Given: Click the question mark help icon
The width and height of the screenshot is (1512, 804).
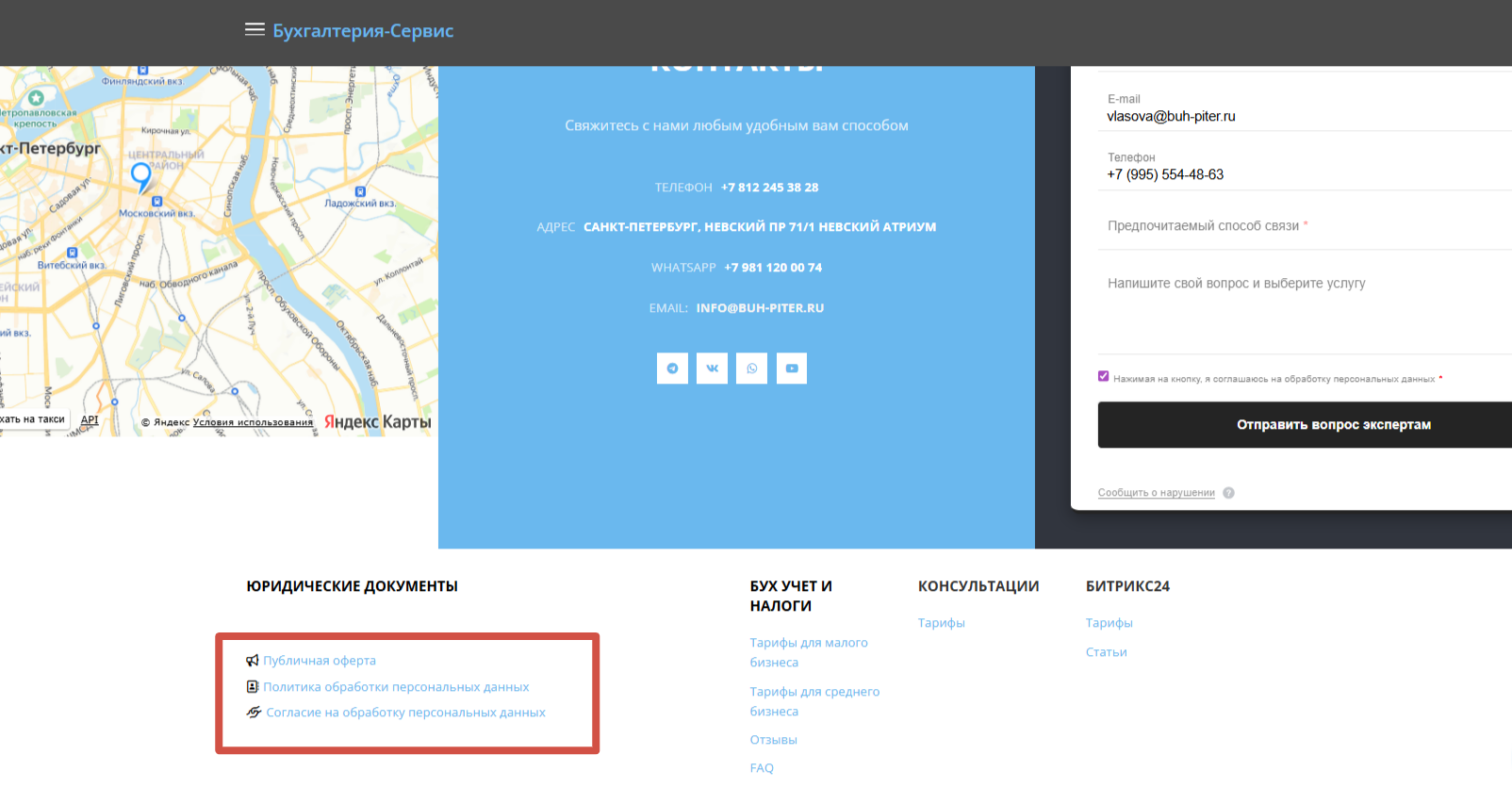Looking at the screenshot, I should tap(1228, 493).
